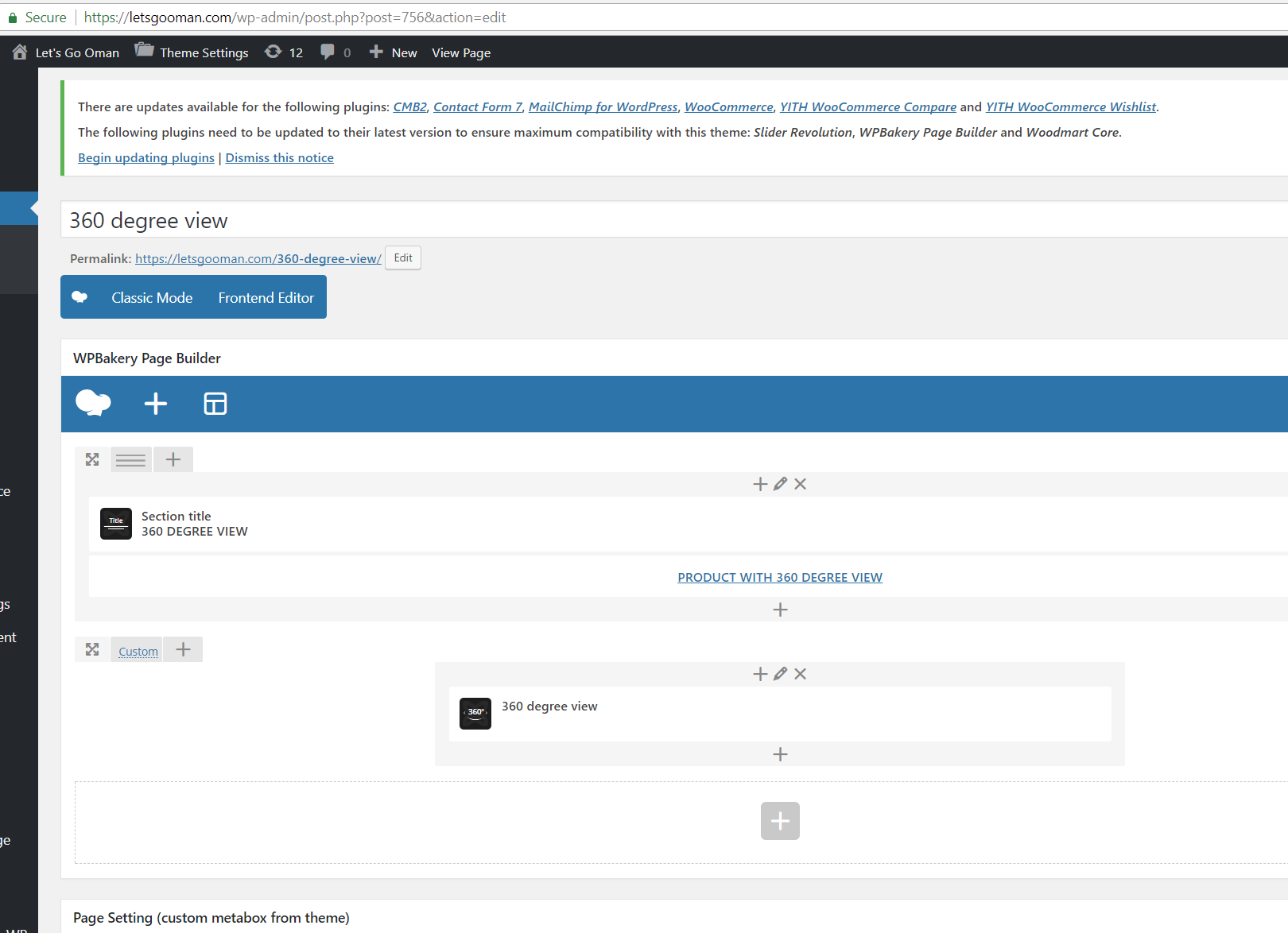Open the comments bubble icon

[x=327, y=52]
